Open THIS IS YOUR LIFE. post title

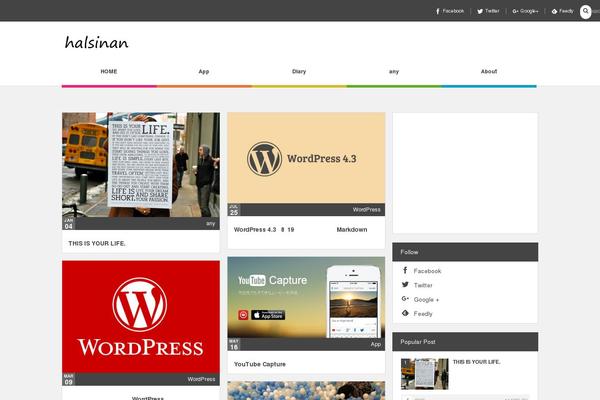[x=97, y=243]
